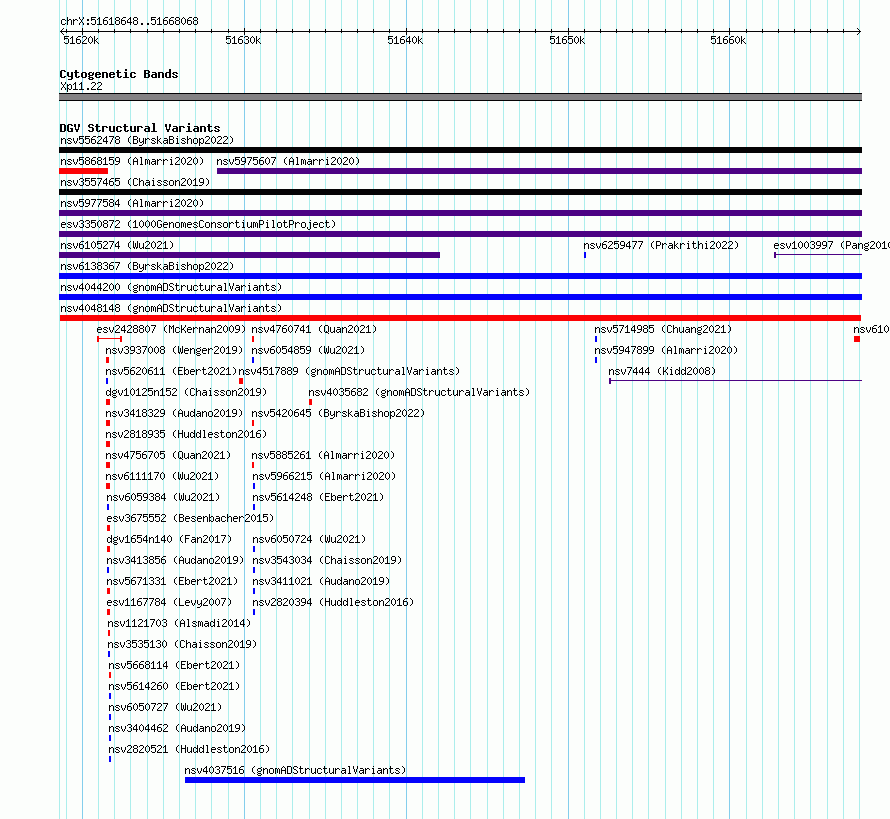This screenshot has width=890, height=819.
Task: Select nsv5885261 (Almarri2020) label
Action: 323,455
